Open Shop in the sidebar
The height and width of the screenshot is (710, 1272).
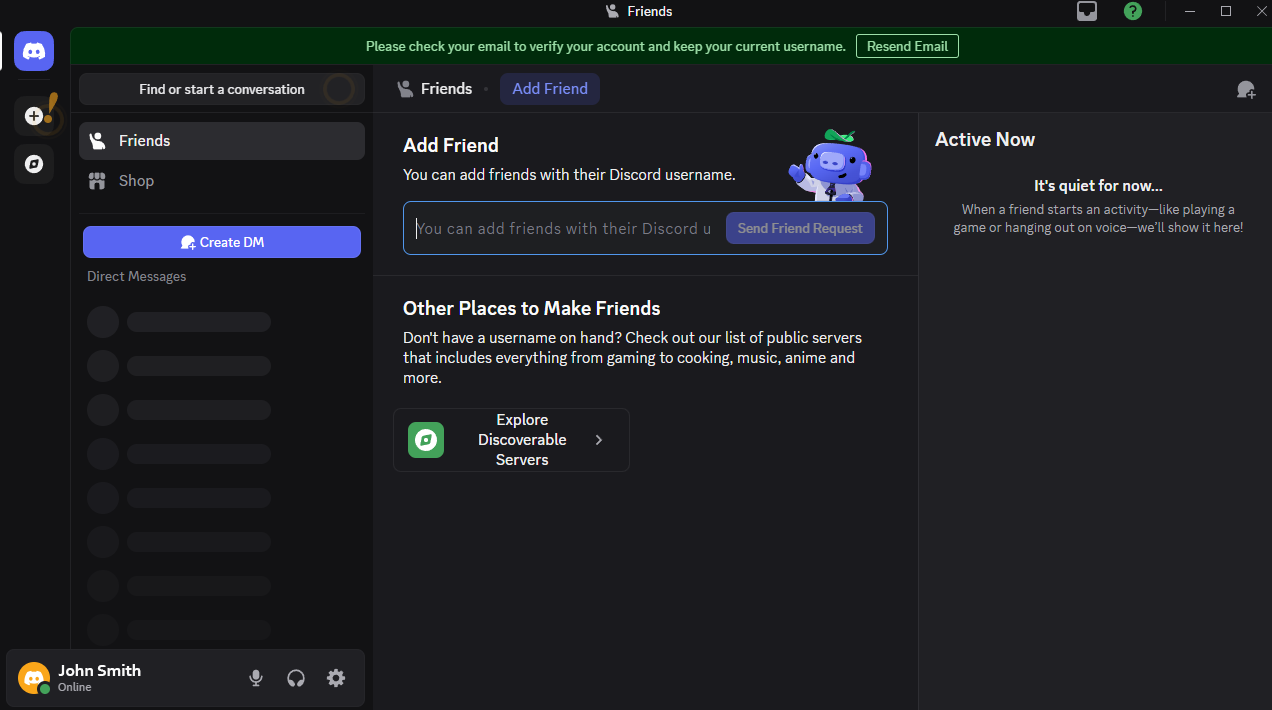(222, 181)
